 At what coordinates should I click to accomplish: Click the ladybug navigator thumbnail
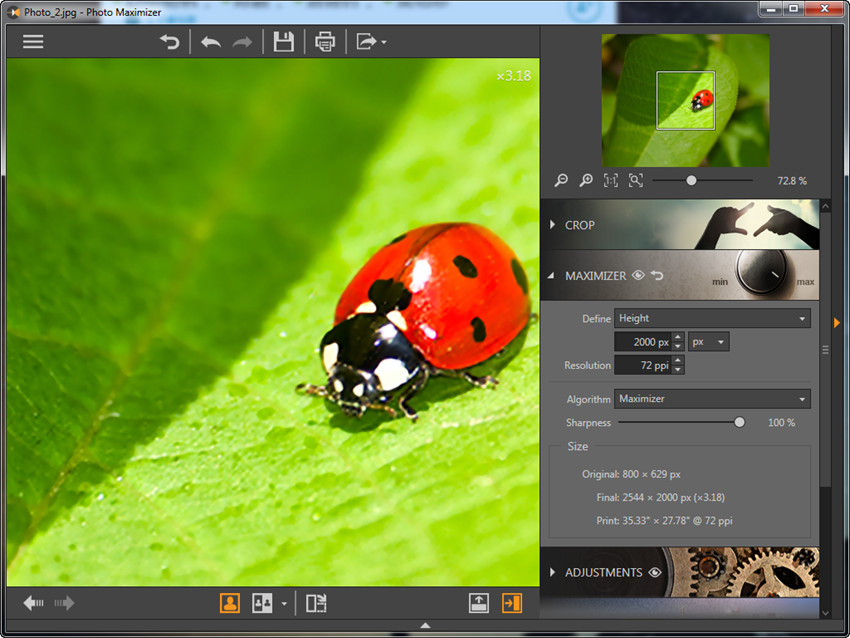point(685,100)
